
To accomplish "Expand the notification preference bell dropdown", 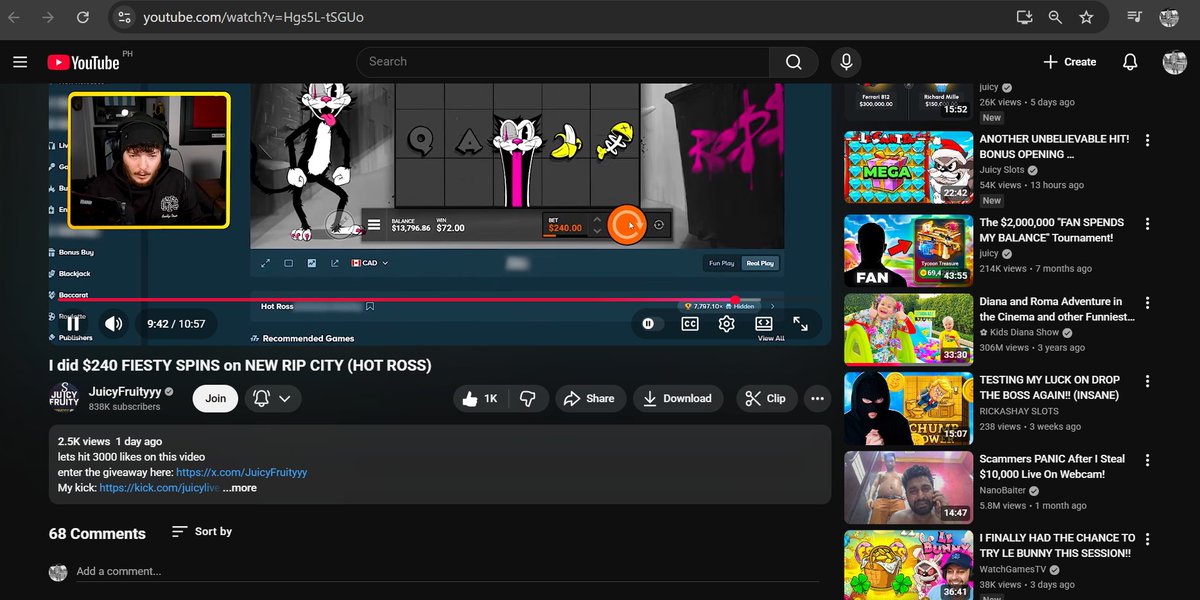I will click(273, 398).
